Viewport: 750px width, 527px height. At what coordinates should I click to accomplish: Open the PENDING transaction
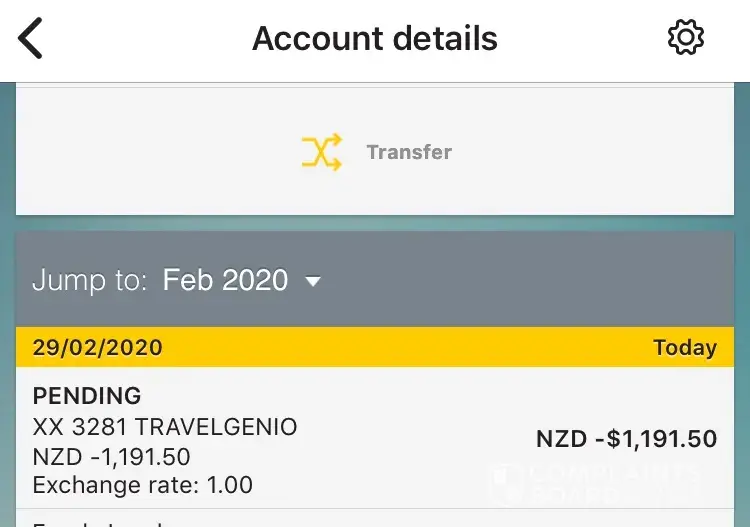[87, 396]
